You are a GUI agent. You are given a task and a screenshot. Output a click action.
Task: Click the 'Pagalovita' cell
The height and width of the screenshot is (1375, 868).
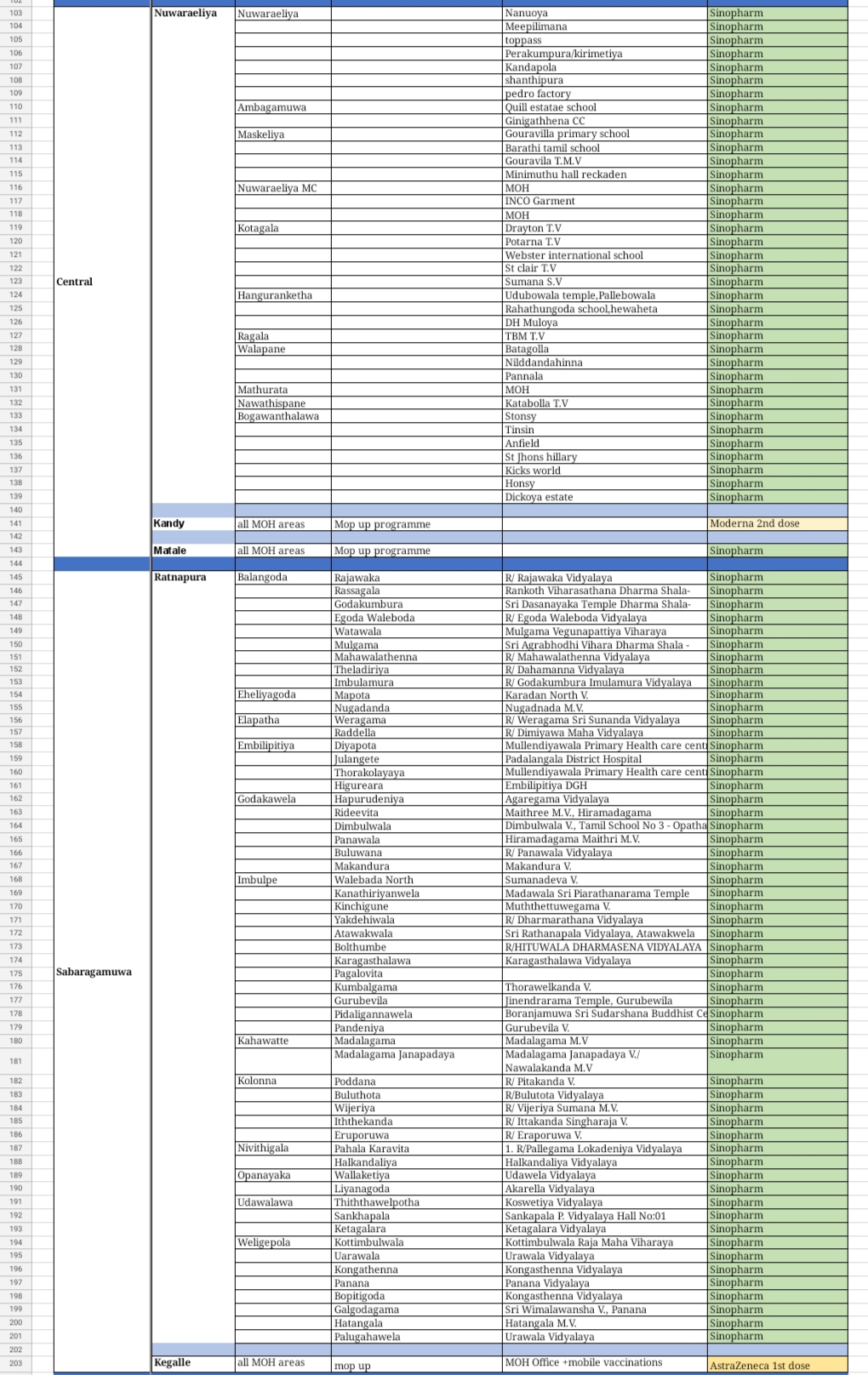pyautogui.click(x=417, y=973)
